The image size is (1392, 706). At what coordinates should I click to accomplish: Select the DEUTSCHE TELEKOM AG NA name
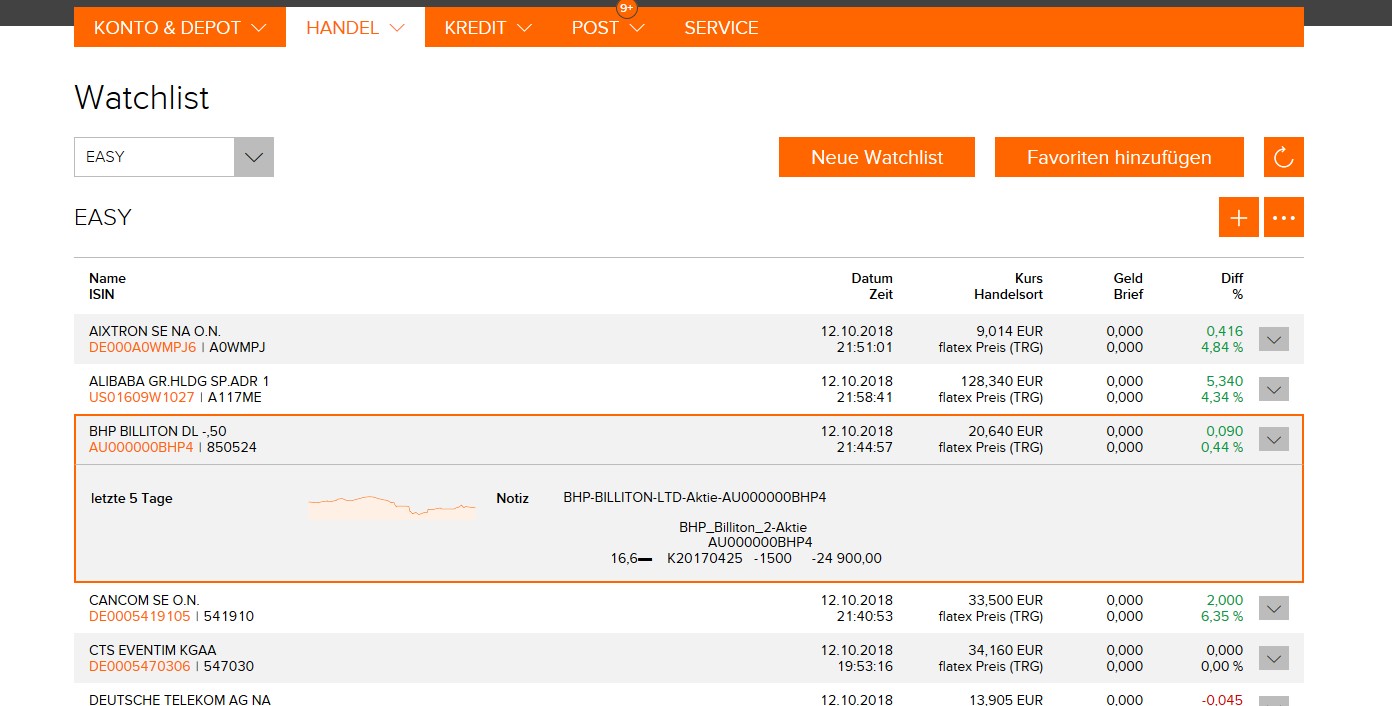(180, 700)
